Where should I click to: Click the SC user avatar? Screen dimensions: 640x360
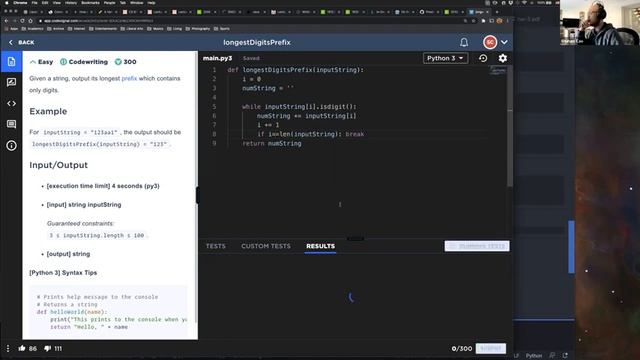[x=490, y=42]
